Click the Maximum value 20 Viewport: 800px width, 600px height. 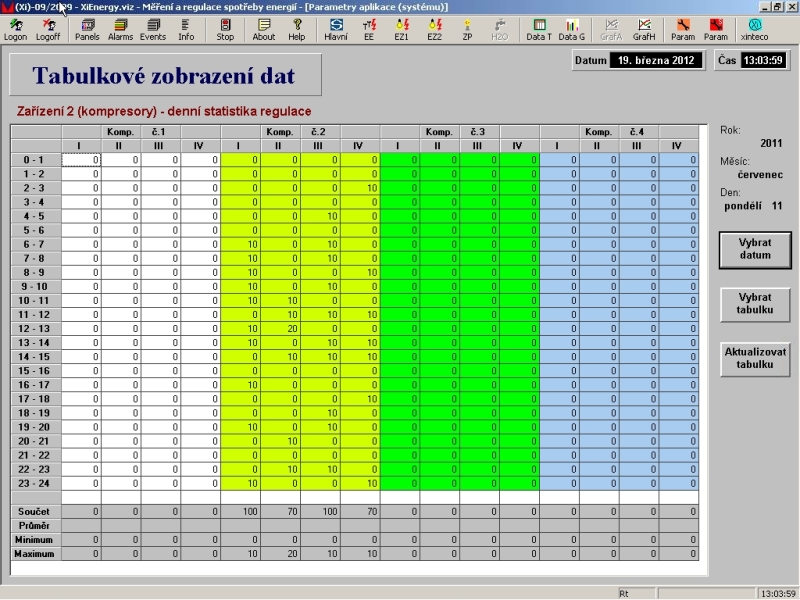pyautogui.click(x=280, y=554)
